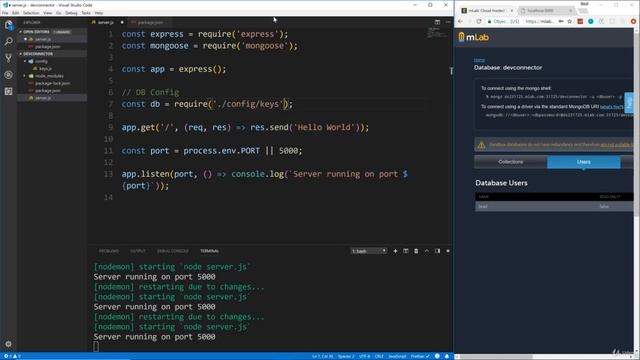Click the split editor icon
The width and height of the screenshot is (640, 360).
click(x=437, y=22)
